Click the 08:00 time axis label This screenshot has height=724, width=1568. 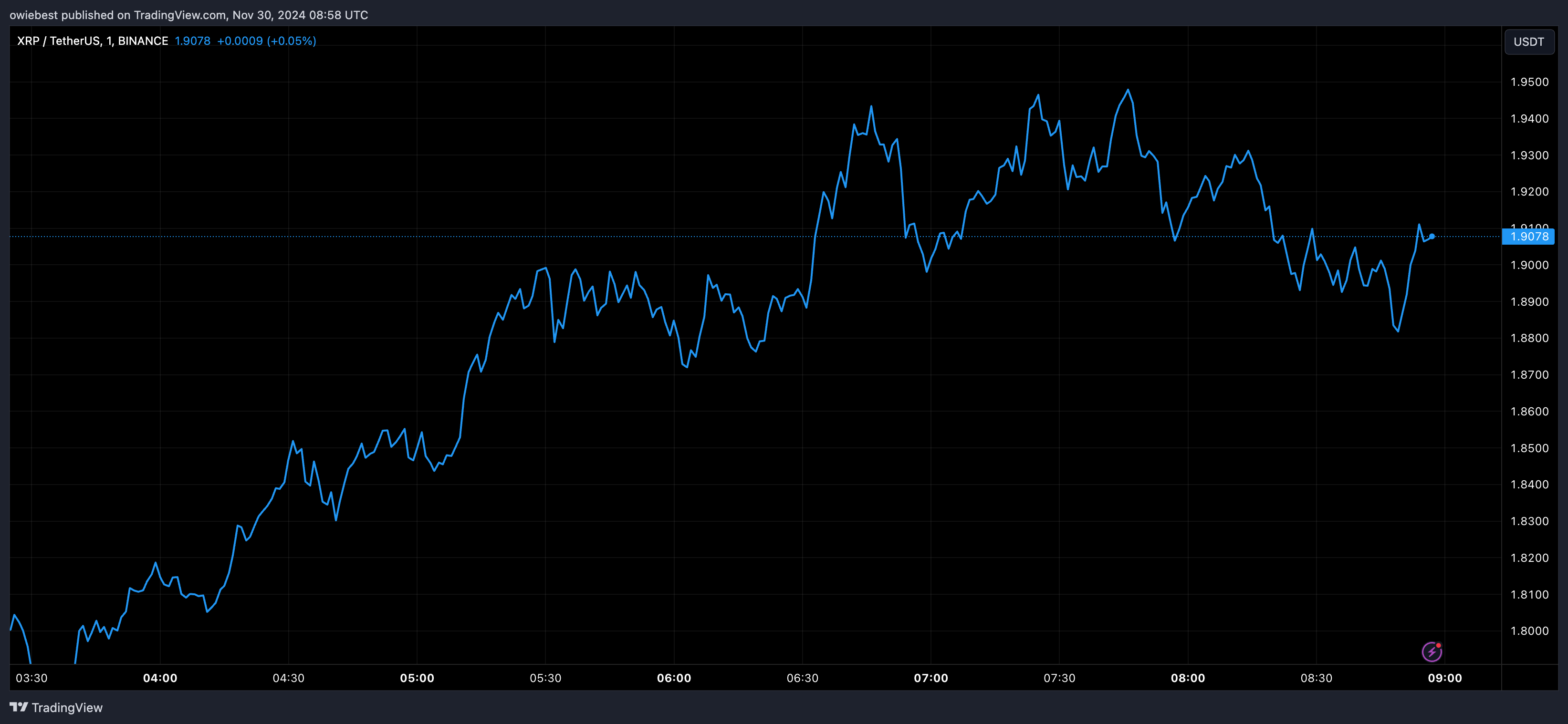pos(1188,678)
